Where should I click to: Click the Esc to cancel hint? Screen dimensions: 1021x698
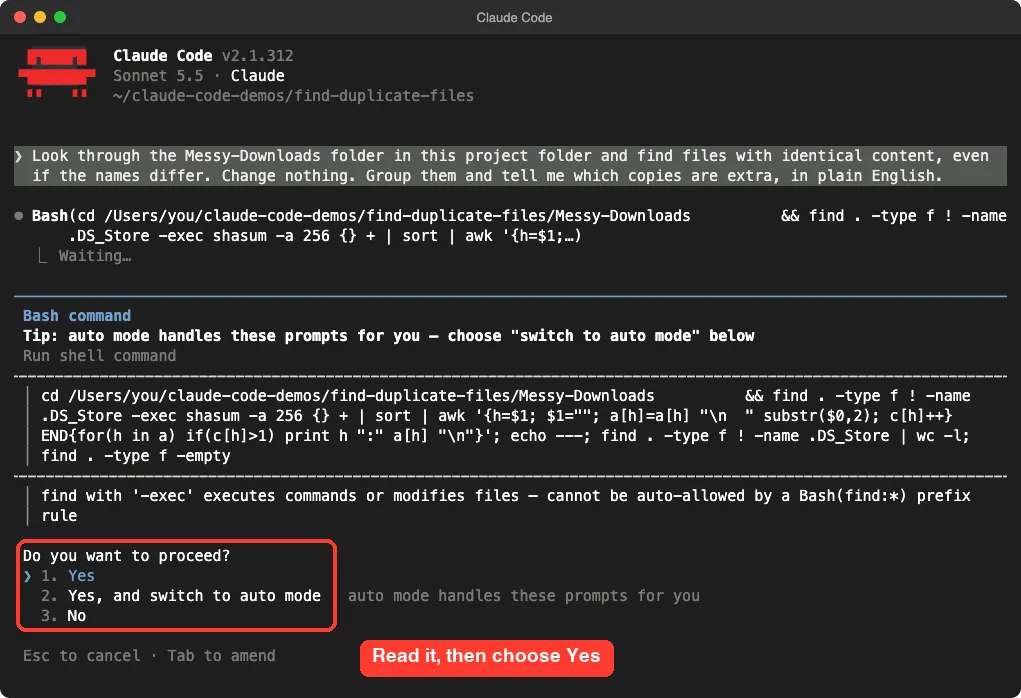[x=81, y=656]
